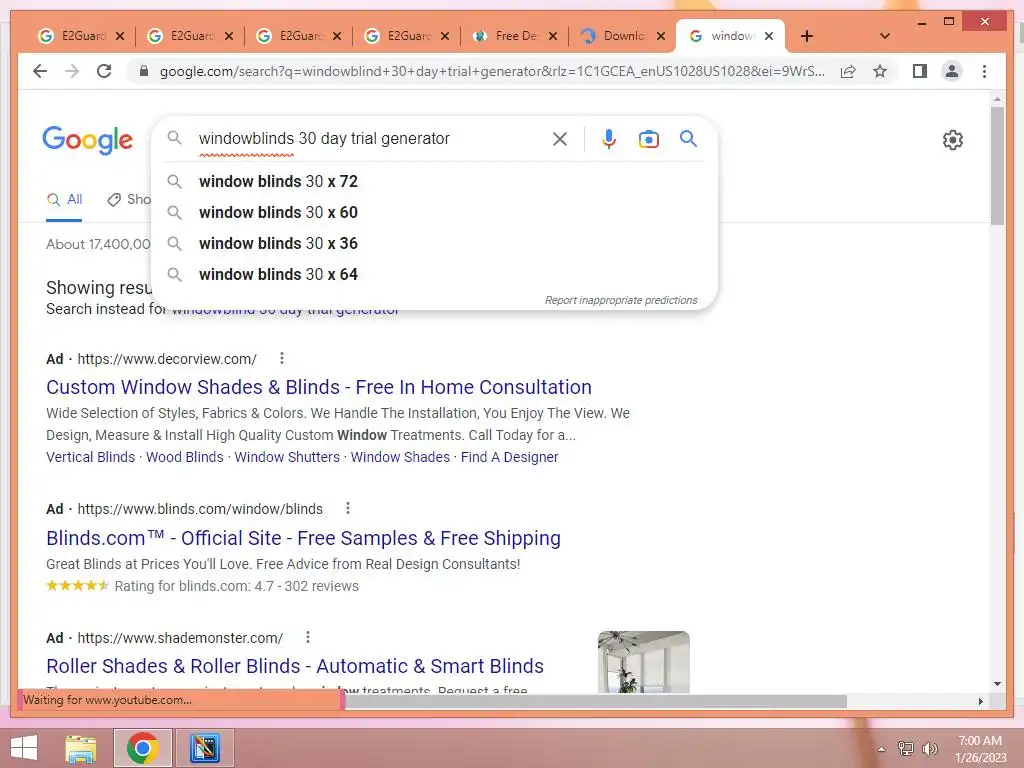The width and height of the screenshot is (1024, 768).
Task: Open Wood Blinds sitelink
Action: pyautogui.click(x=185, y=457)
